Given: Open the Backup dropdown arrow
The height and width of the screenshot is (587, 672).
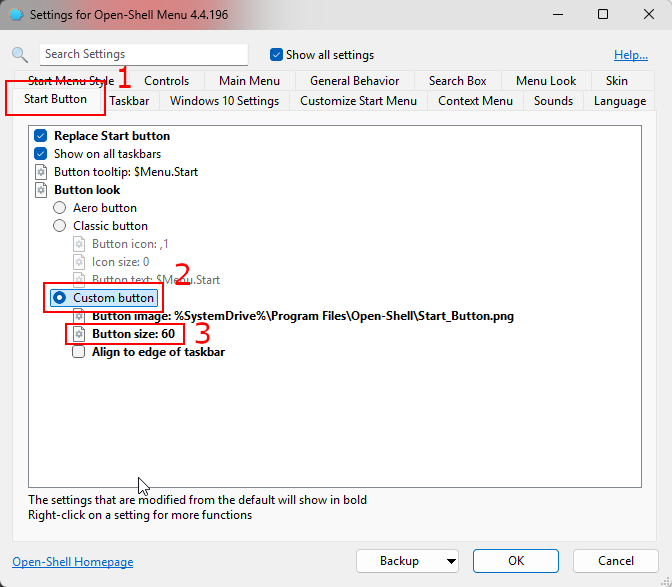Looking at the screenshot, I should [x=450, y=562].
